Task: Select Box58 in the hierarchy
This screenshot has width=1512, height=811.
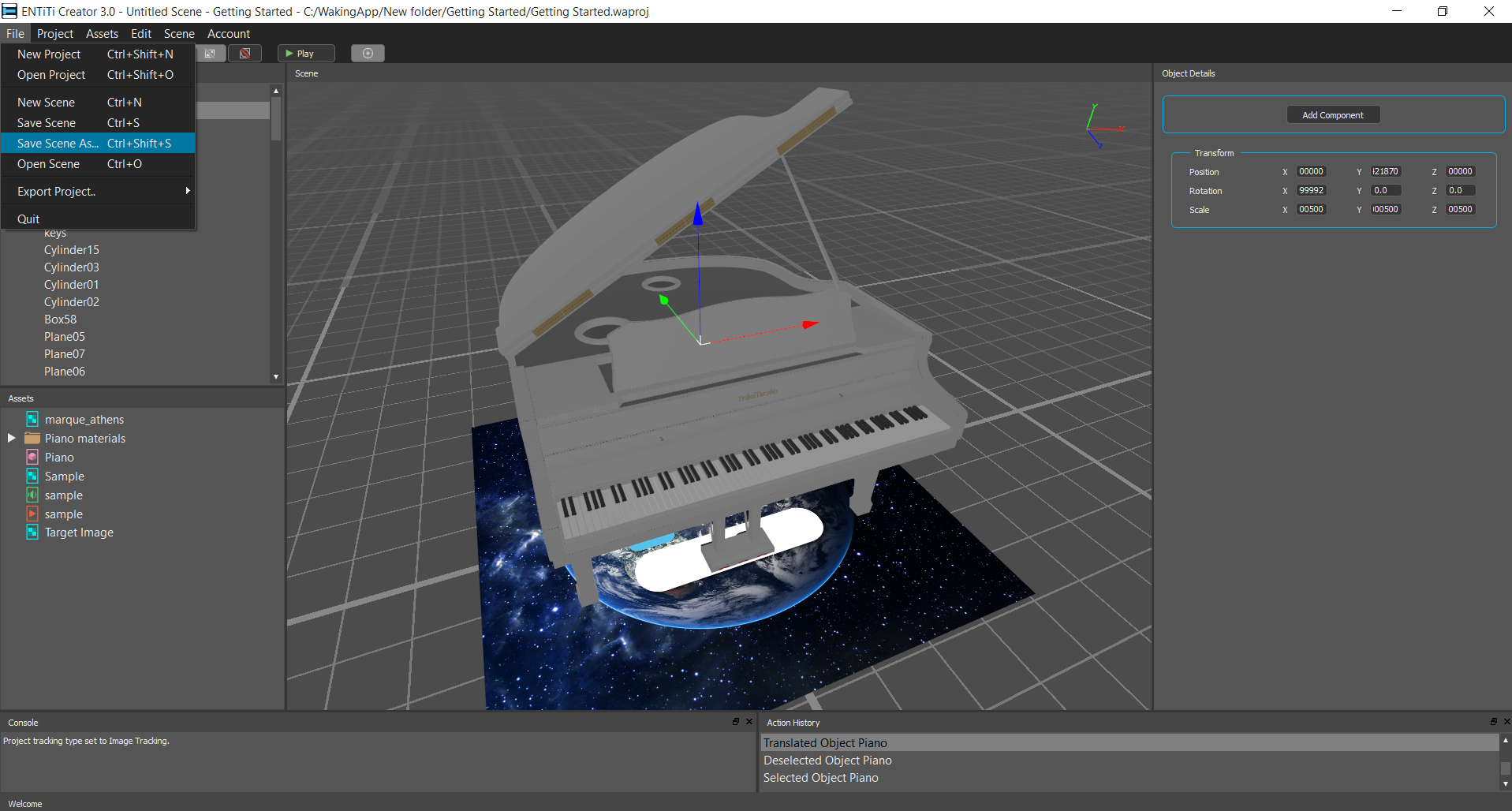Action: click(x=61, y=319)
